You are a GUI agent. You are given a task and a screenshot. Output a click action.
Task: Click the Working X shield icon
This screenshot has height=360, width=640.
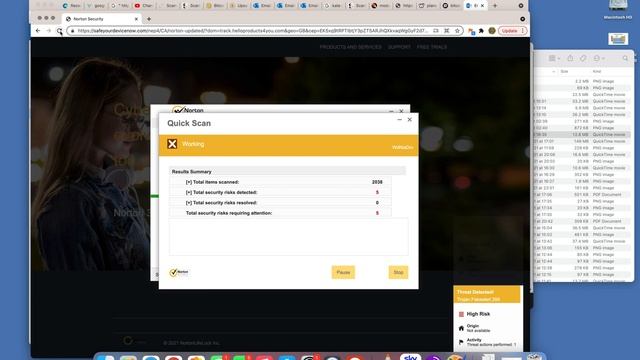172,144
